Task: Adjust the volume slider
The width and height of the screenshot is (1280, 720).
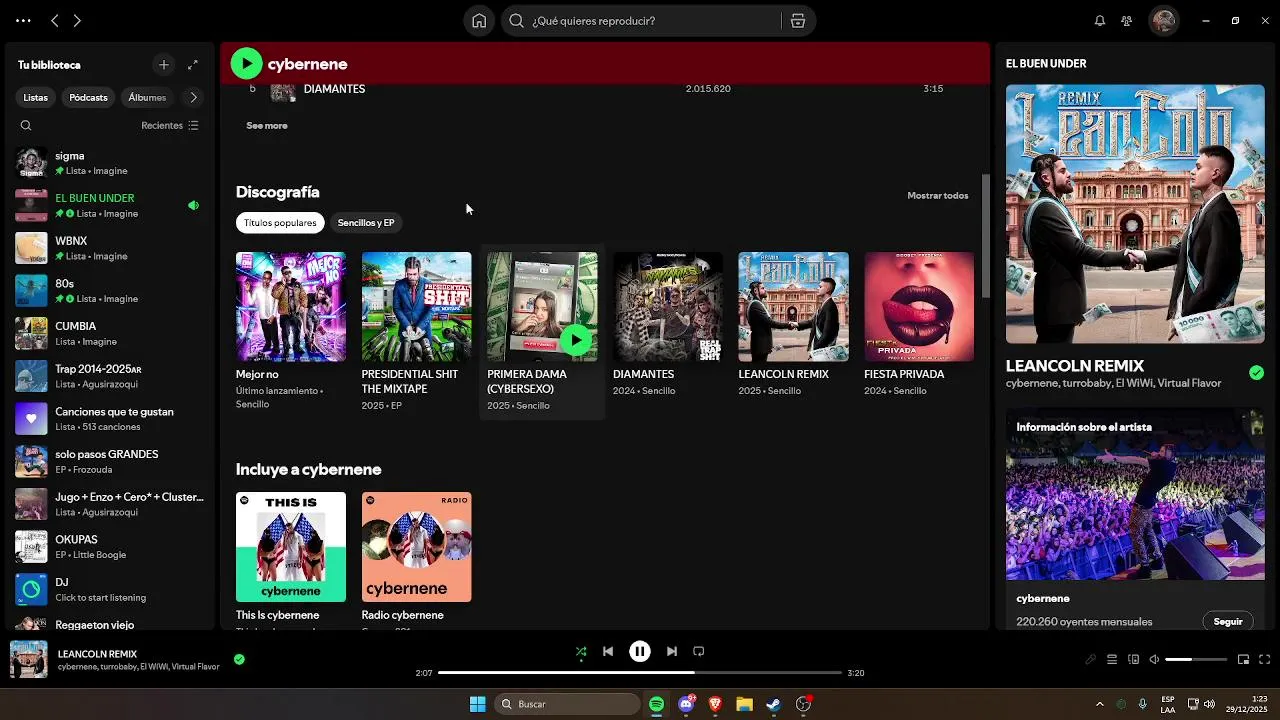Action: 1196,660
